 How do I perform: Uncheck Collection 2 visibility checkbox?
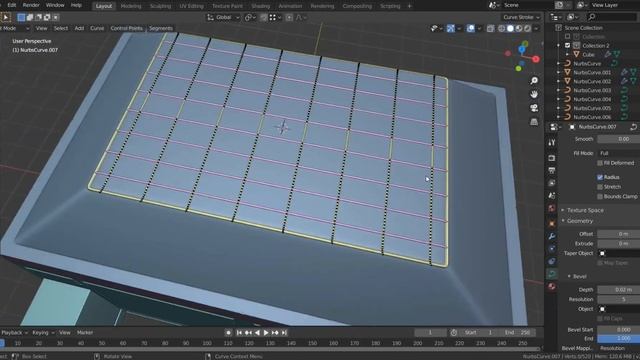pyautogui.click(x=567, y=45)
